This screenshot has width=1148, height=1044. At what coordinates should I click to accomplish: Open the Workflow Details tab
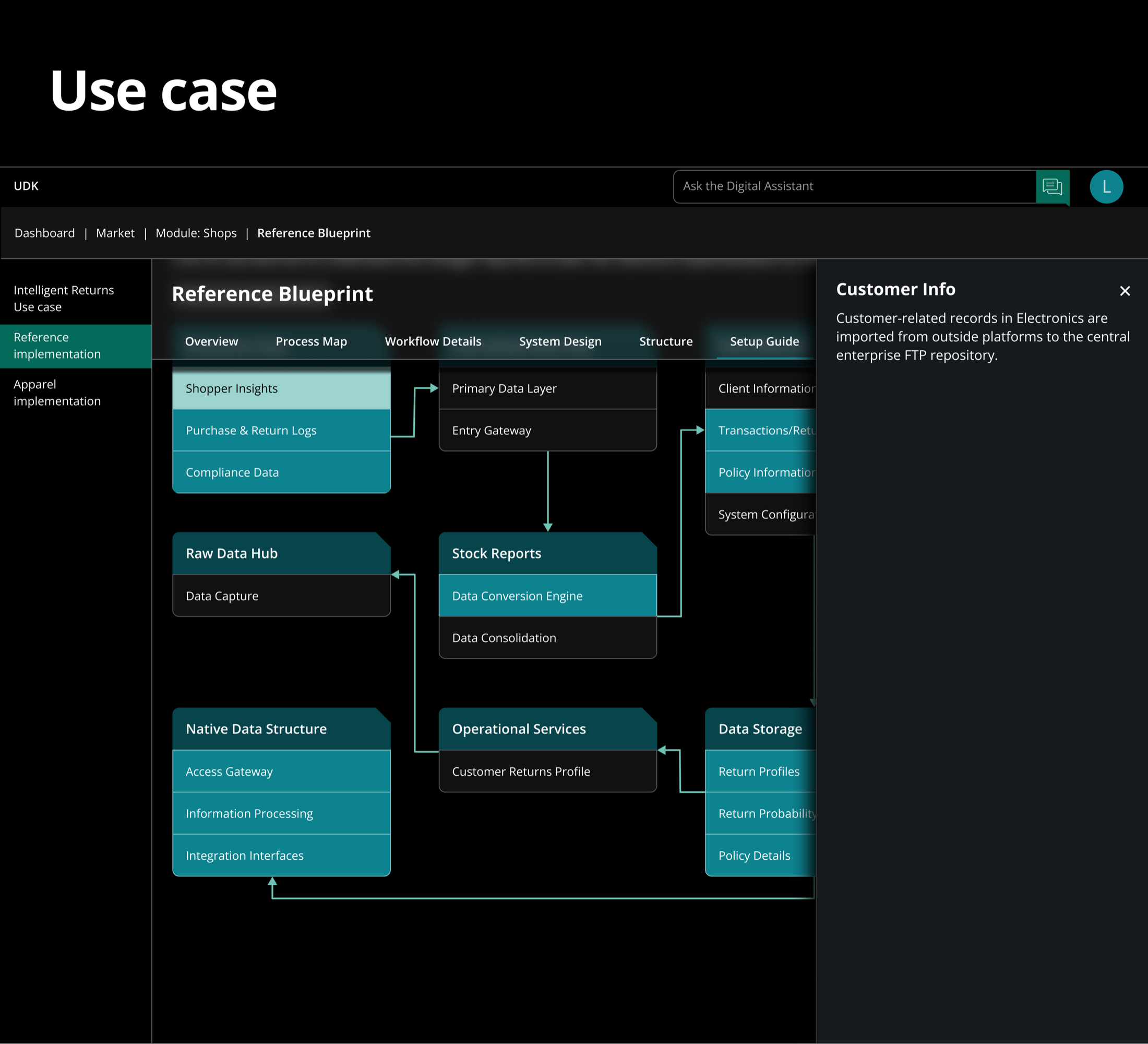pyautogui.click(x=433, y=341)
